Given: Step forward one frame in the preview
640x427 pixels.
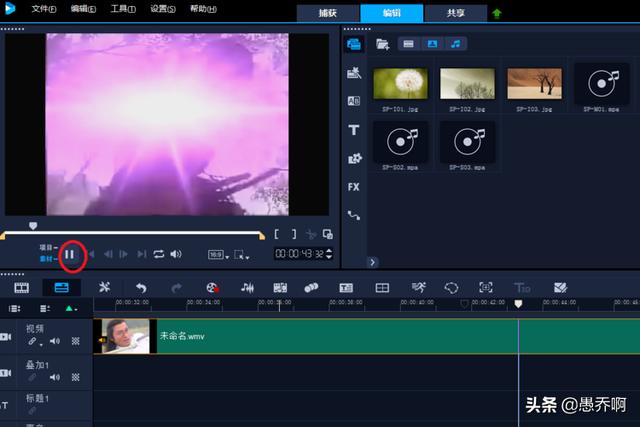Looking at the screenshot, I should point(123,254).
